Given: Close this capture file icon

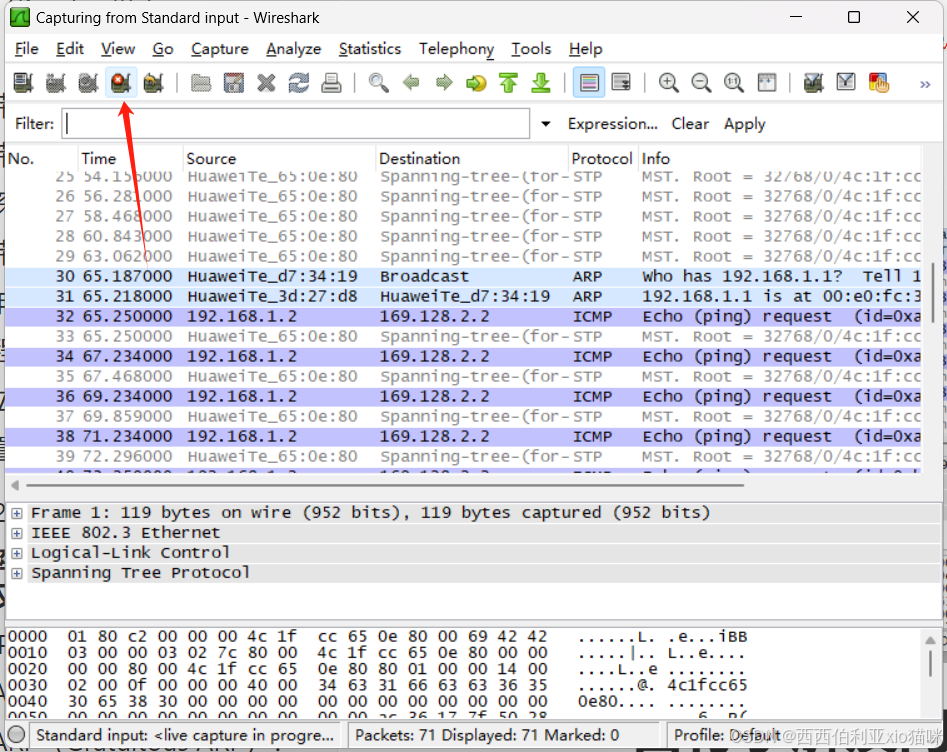Looking at the screenshot, I should click(x=266, y=82).
